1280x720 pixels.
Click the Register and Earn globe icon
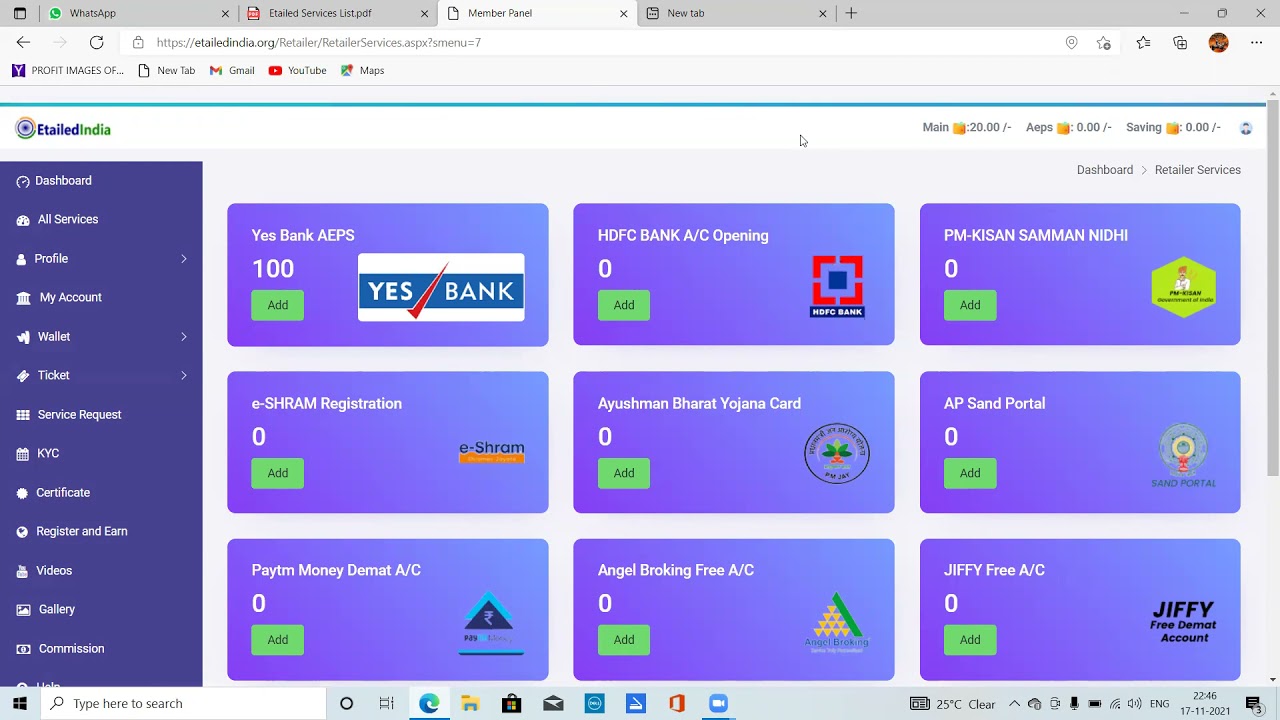(22, 532)
